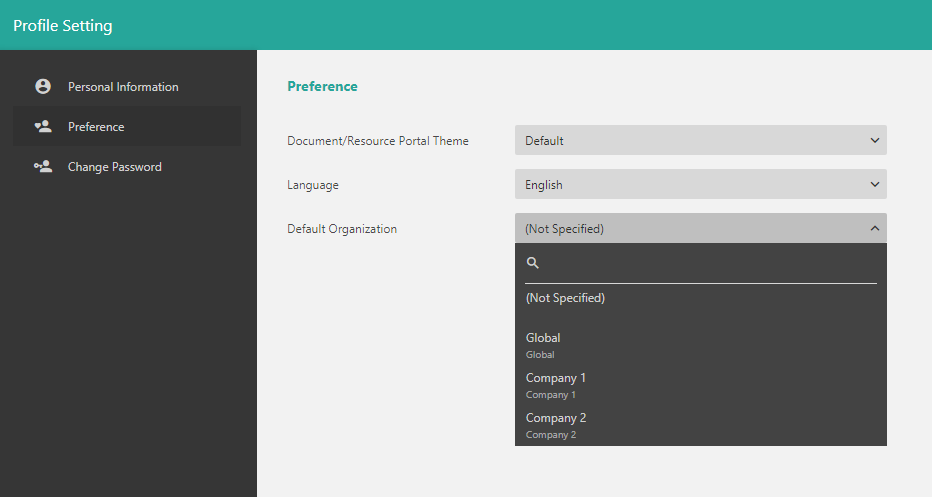Click chevron arrow on Theme dropdown
Screen dimensions: 932x497
(x=875, y=141)
